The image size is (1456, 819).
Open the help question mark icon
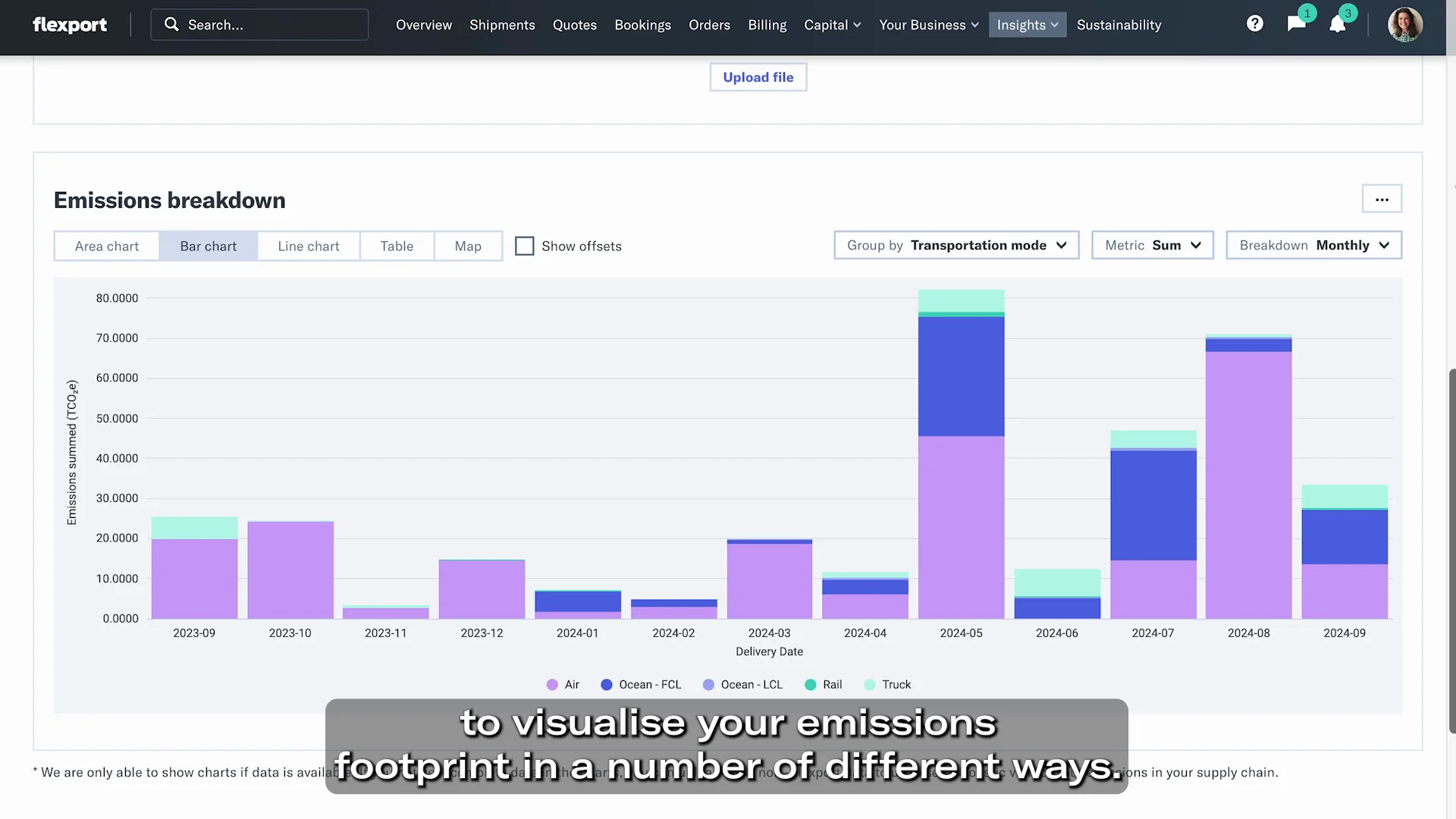coord(1255,24)
